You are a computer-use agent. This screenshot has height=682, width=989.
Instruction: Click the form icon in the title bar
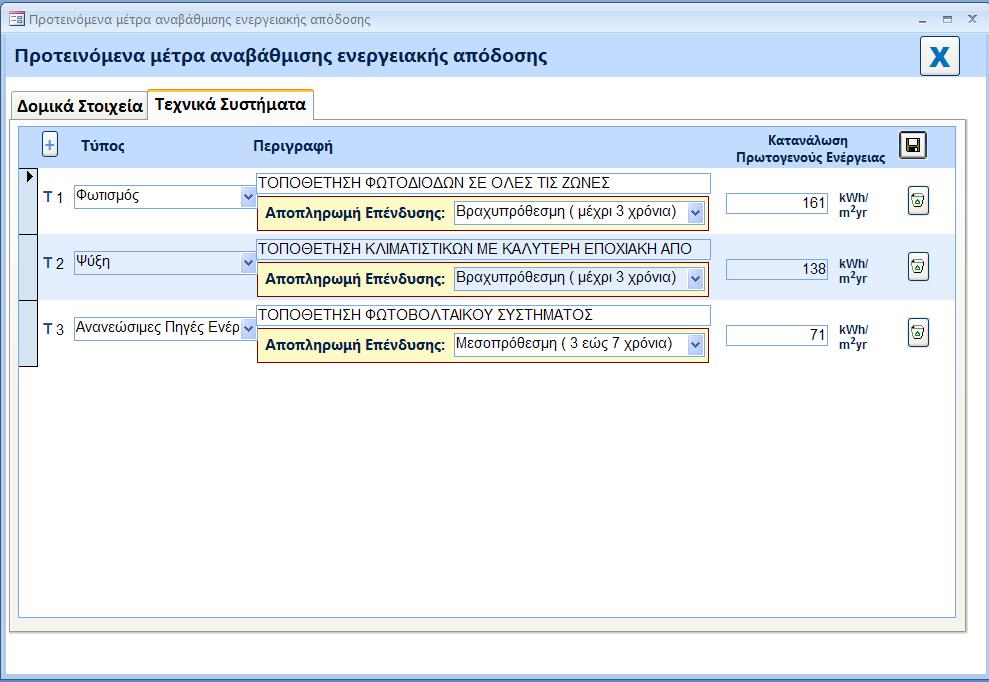coord(17,19)
